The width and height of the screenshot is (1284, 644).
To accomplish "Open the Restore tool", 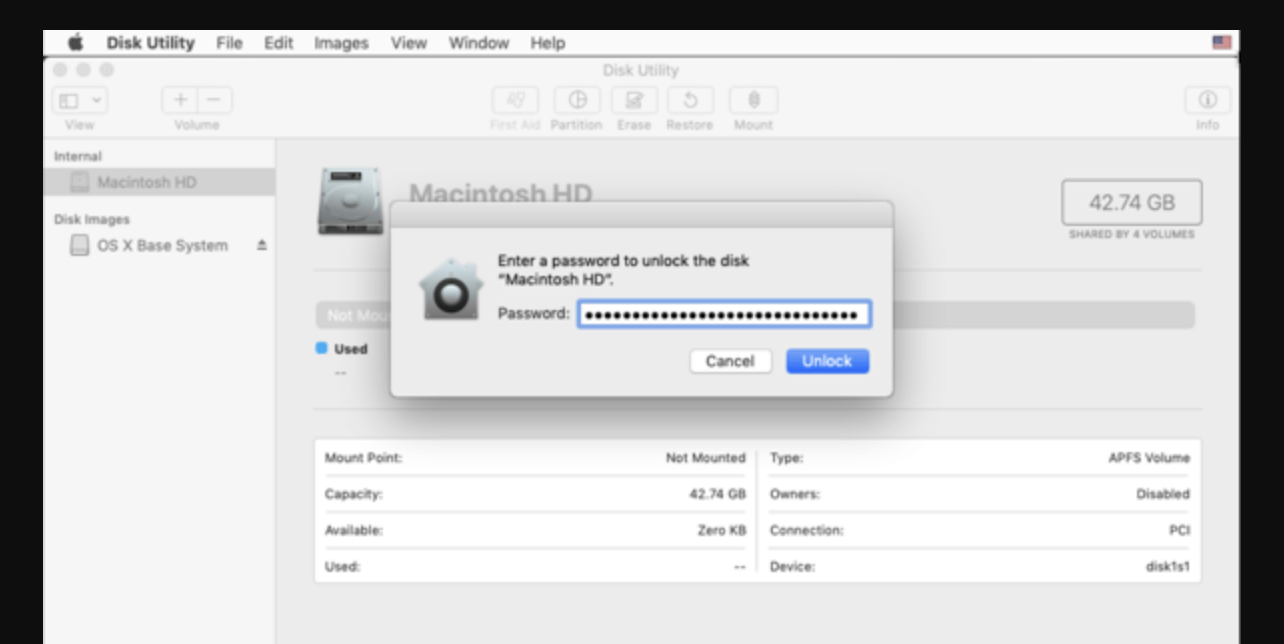I will click(689, 100).
